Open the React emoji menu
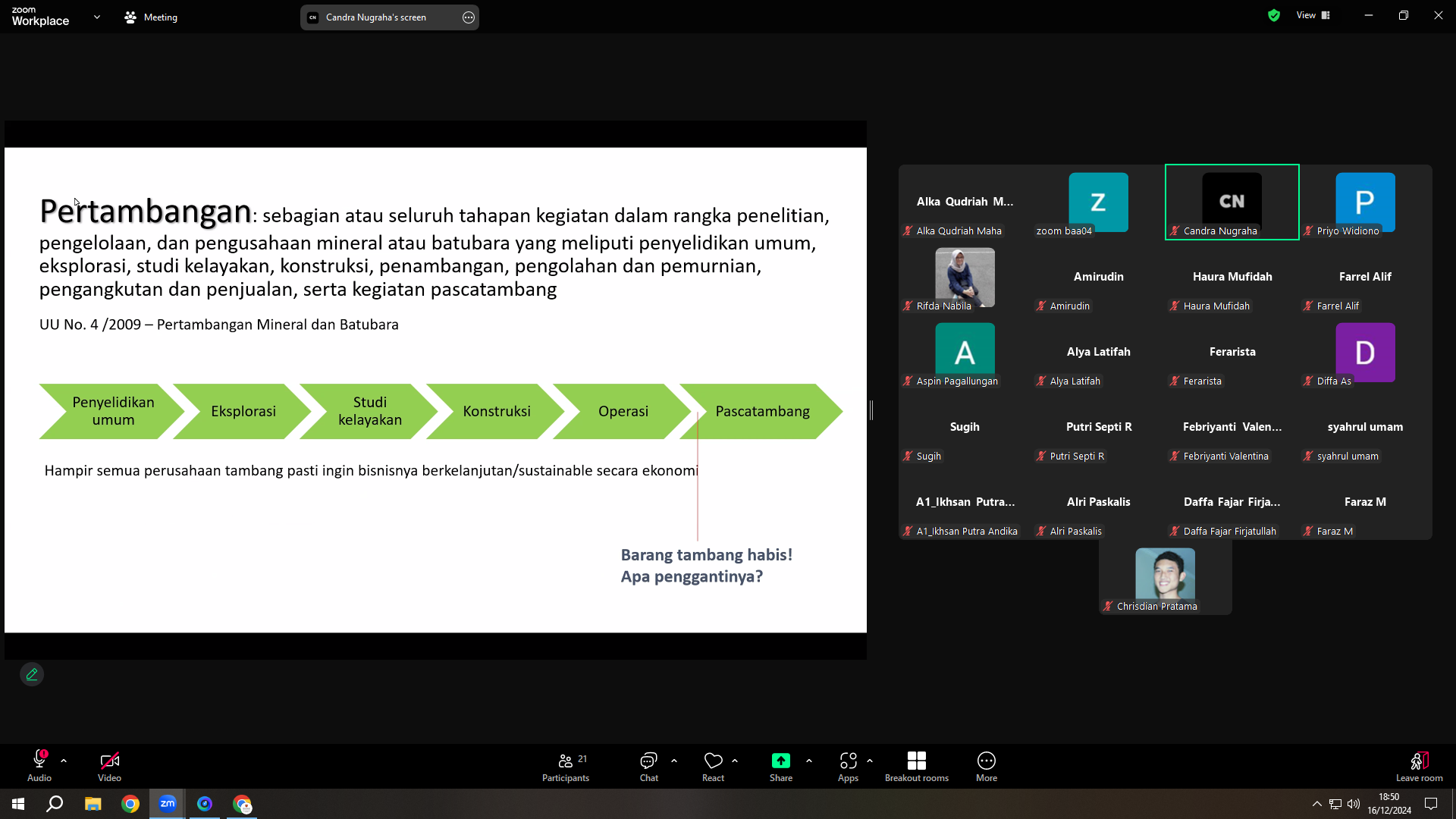Image resolution: width=1456 pixels, height=819 pixels. tap(713, 766)
